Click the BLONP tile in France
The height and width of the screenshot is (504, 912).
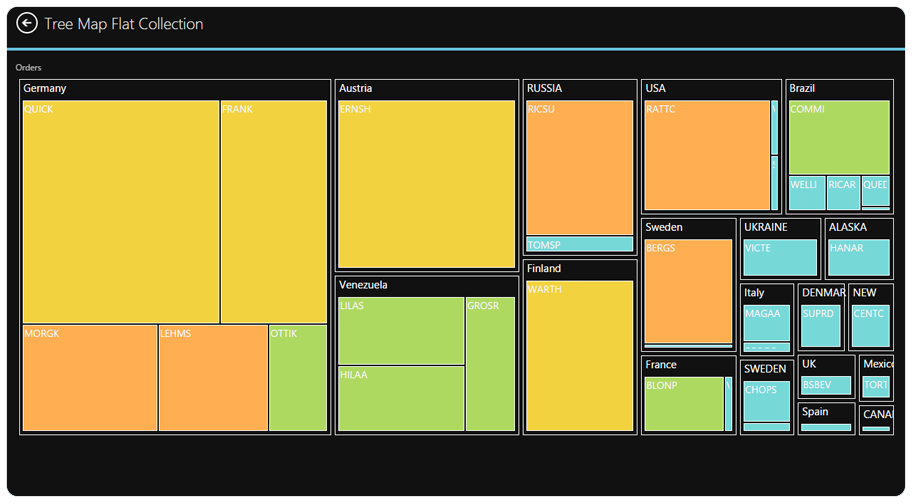[x=684, y=404]
